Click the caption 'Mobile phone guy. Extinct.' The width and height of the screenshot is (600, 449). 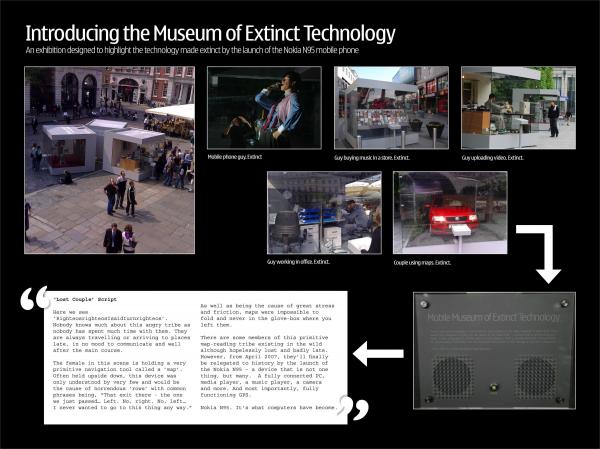click(235, 157)
